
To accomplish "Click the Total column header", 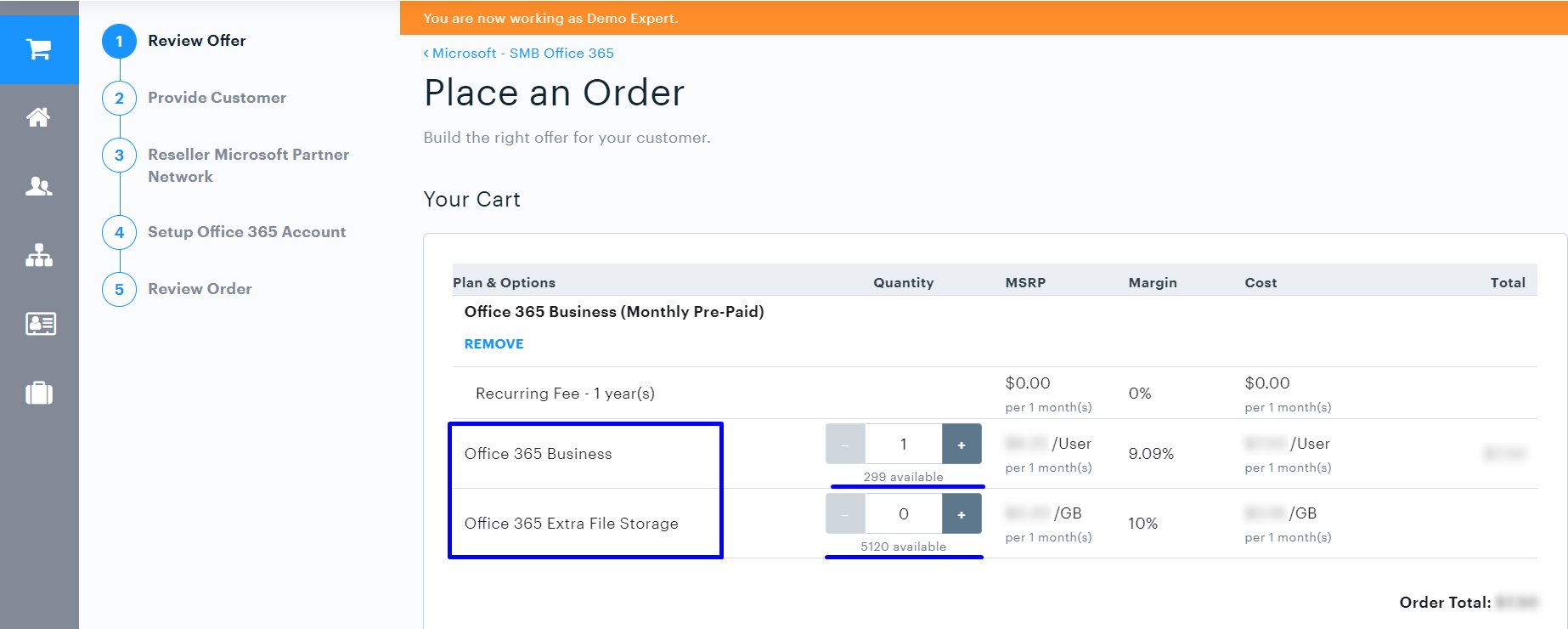I will pos(1508,283).
